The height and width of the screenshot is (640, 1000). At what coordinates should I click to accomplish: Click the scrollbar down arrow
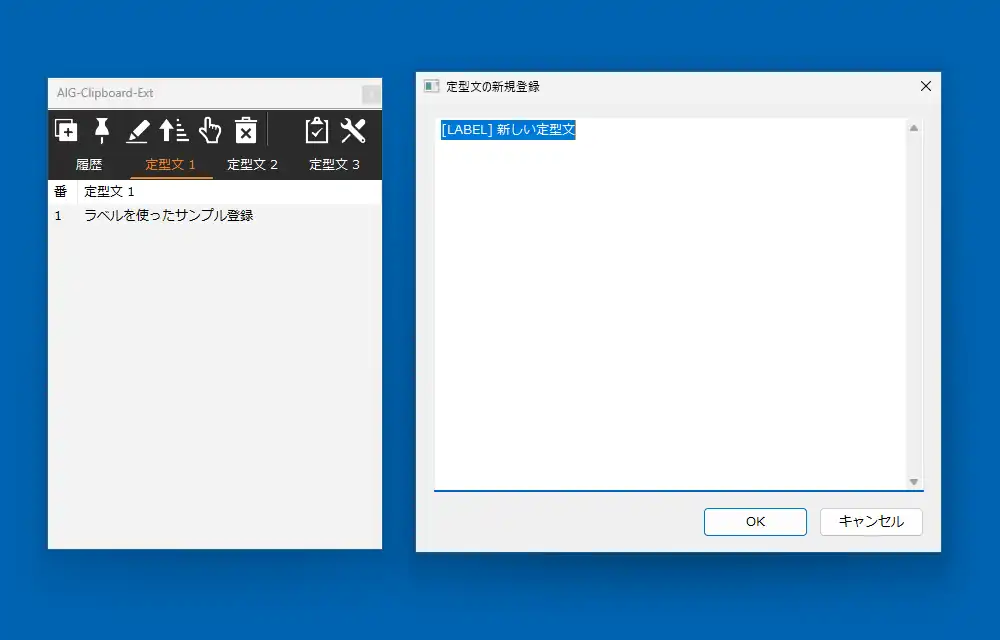(913, 479)
